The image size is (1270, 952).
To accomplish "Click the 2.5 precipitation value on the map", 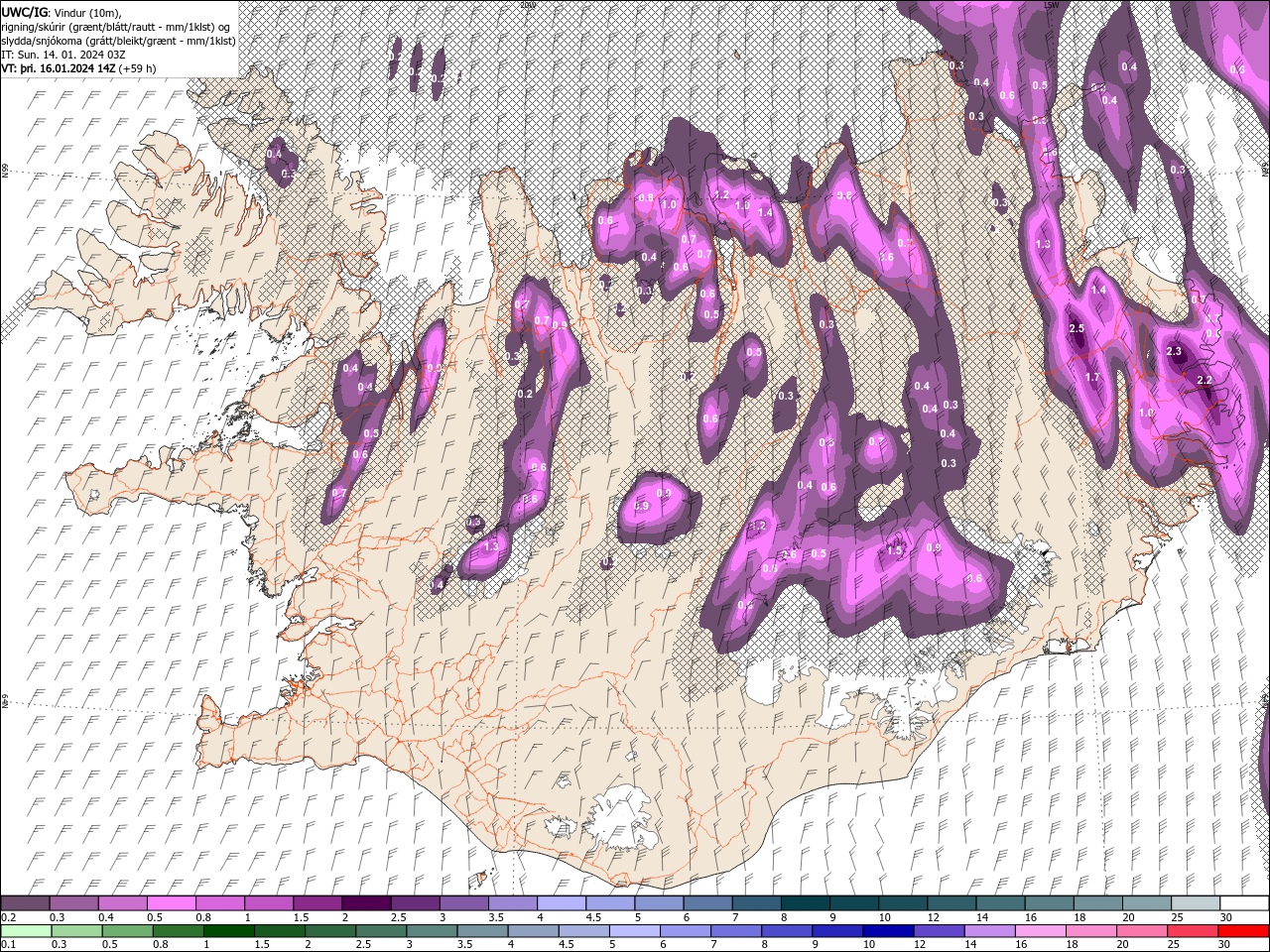I will point(1077,328).
